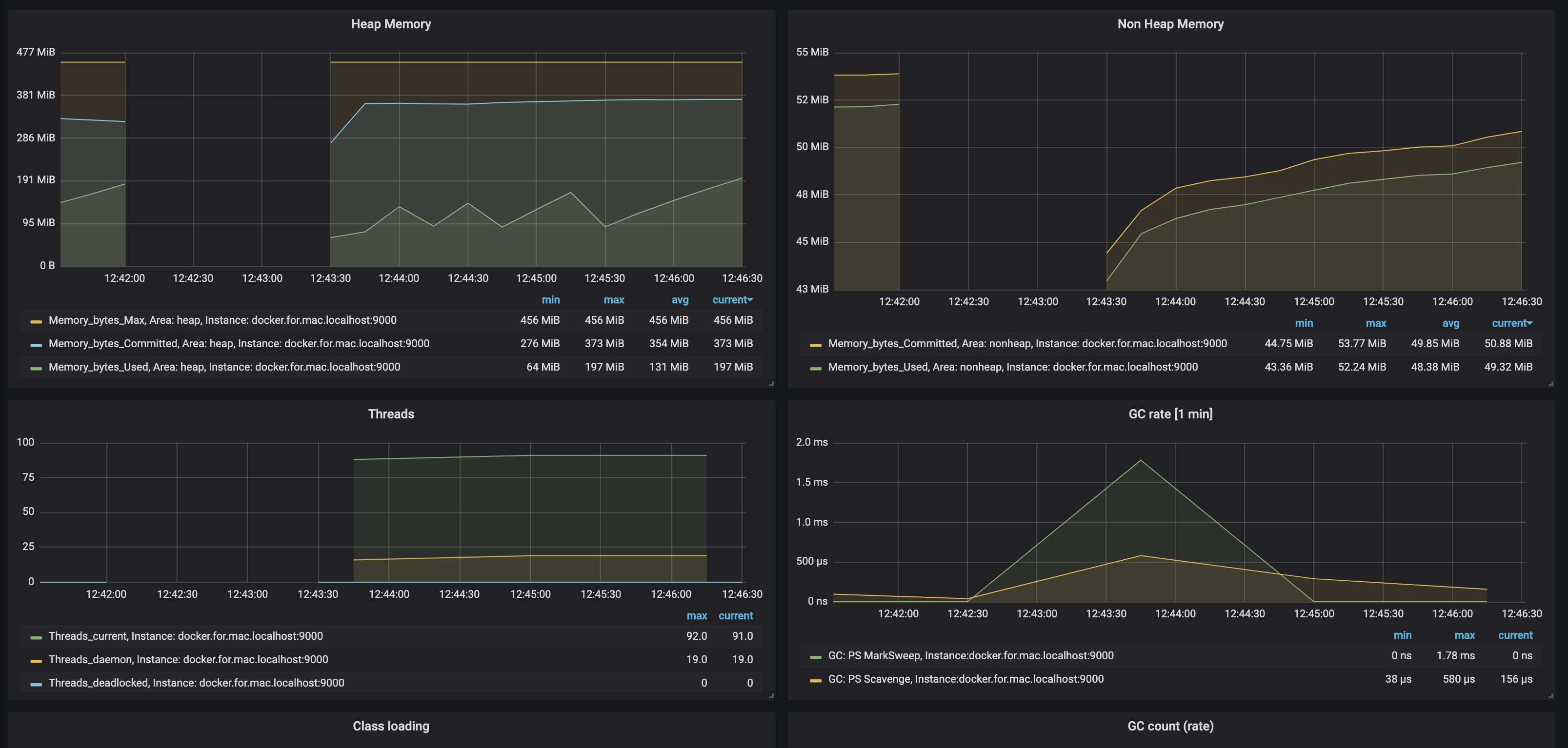1568x748 pixels.
Task: Sort Heap Memory legend by min column
Action: click(550, 300)
